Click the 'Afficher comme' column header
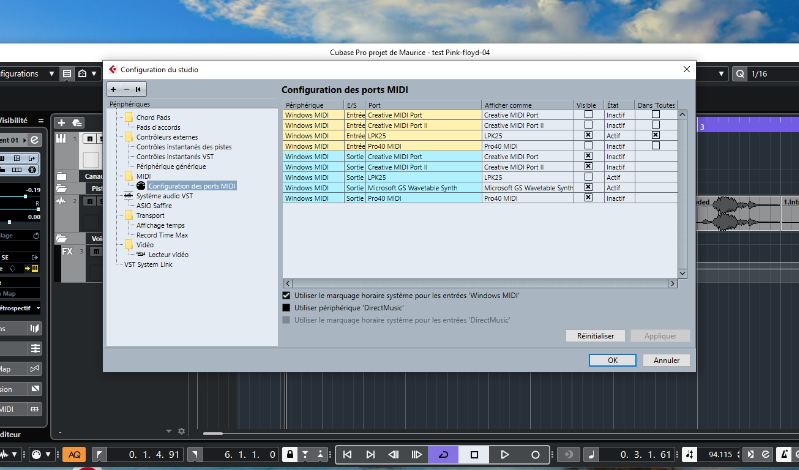This screenshot has width=799, height=470. pos(527,105)
